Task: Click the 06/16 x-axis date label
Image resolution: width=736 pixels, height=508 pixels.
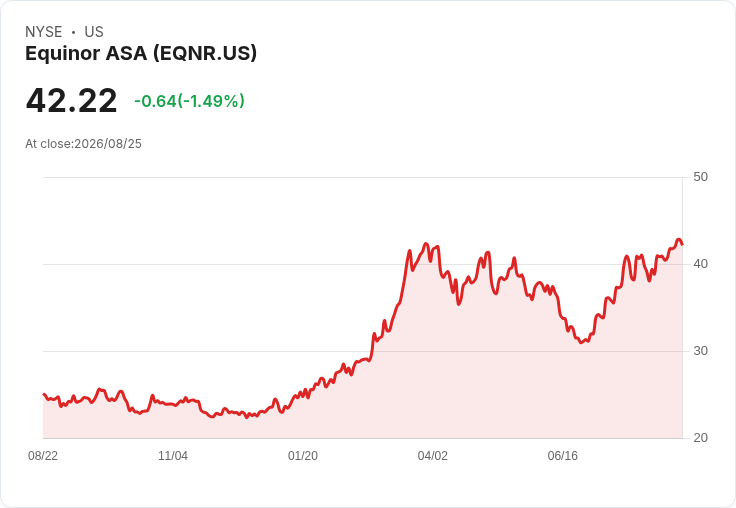Action: (563, 455)
